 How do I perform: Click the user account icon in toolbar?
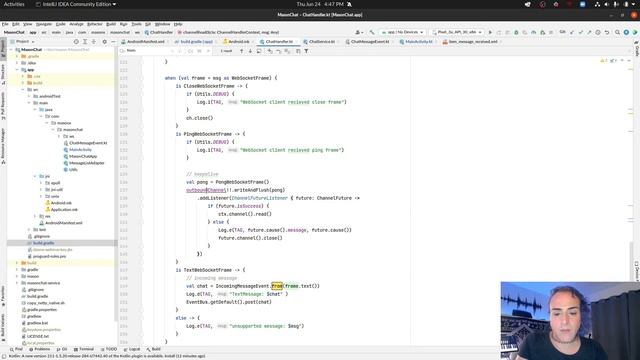point(359,32)
